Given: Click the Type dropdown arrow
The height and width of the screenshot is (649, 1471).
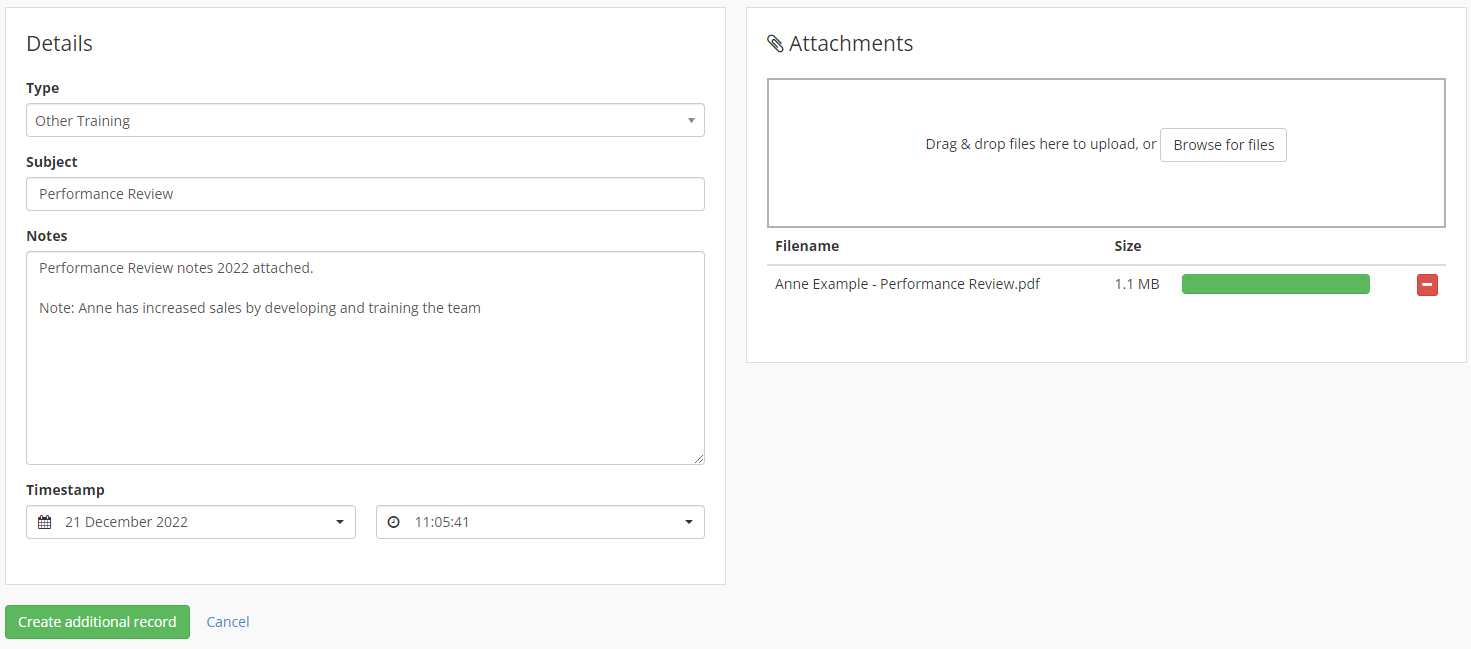Looking at the screenshot, I should 691,121.
